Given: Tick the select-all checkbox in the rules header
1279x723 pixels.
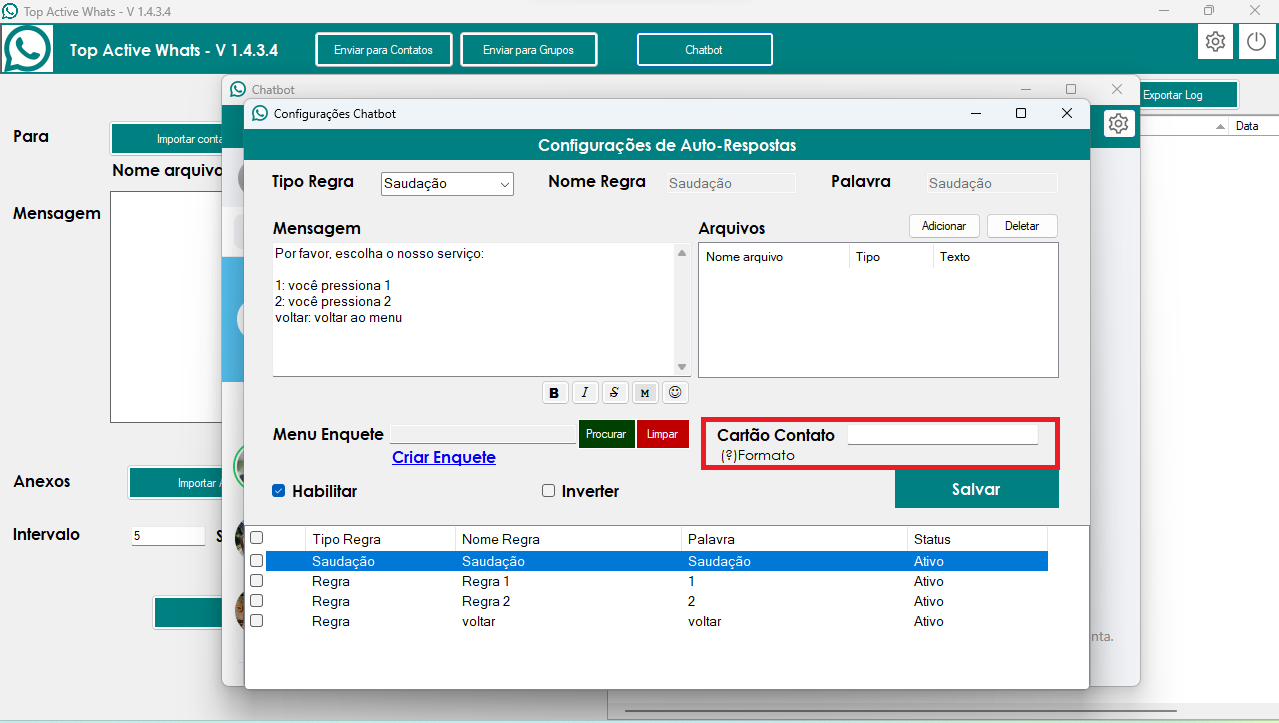Looking at the screenshot, I should (257, 538).
